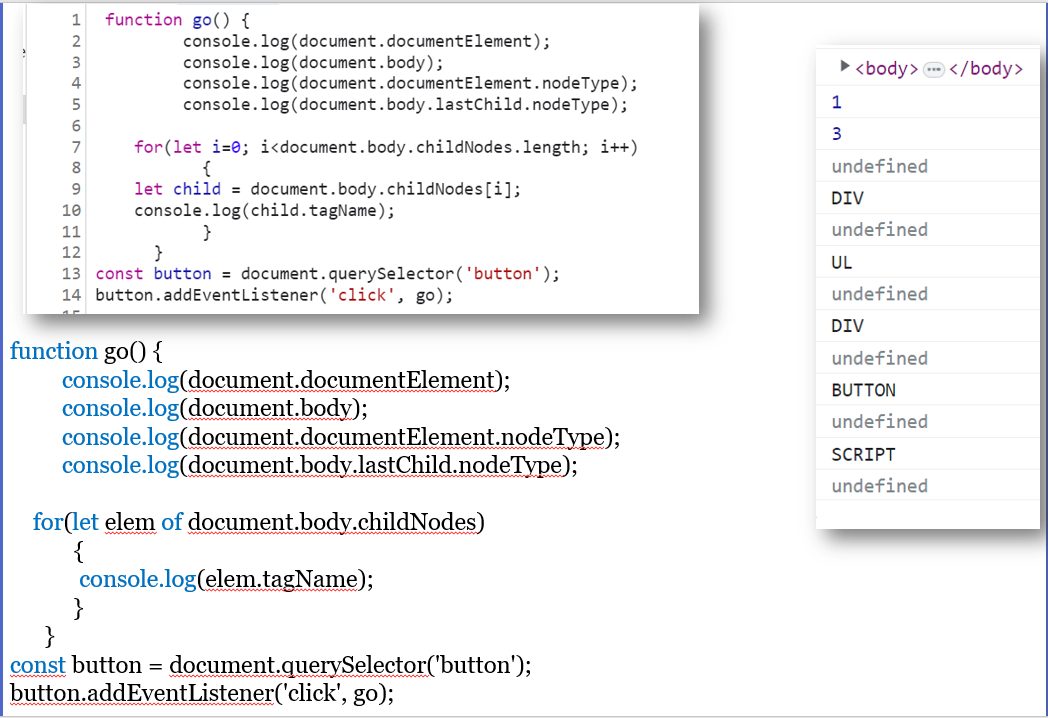Click line number 10 in editor gutter
This screenshot has height=718, width=1048.
(71, 210)
